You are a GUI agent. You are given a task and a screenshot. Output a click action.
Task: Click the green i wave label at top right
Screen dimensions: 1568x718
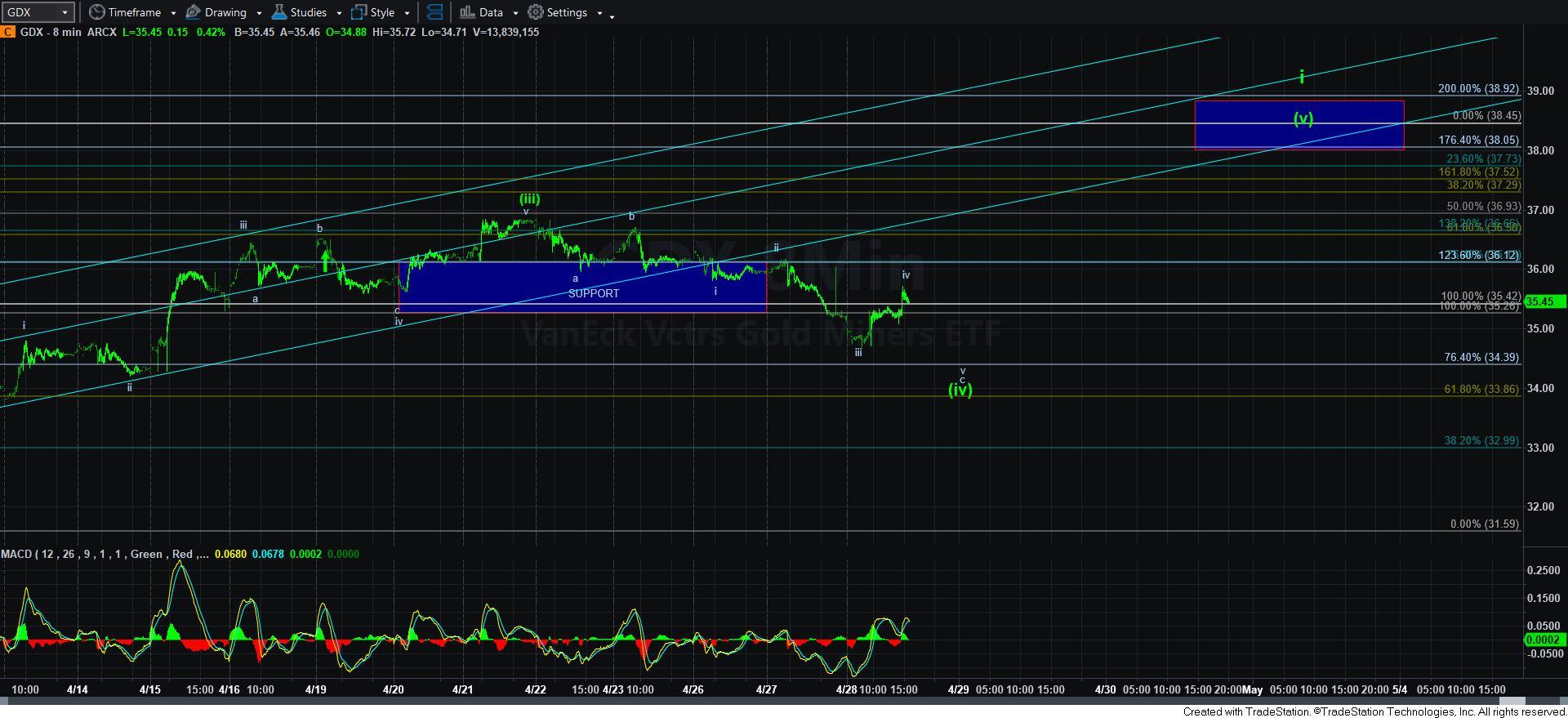1302,77
